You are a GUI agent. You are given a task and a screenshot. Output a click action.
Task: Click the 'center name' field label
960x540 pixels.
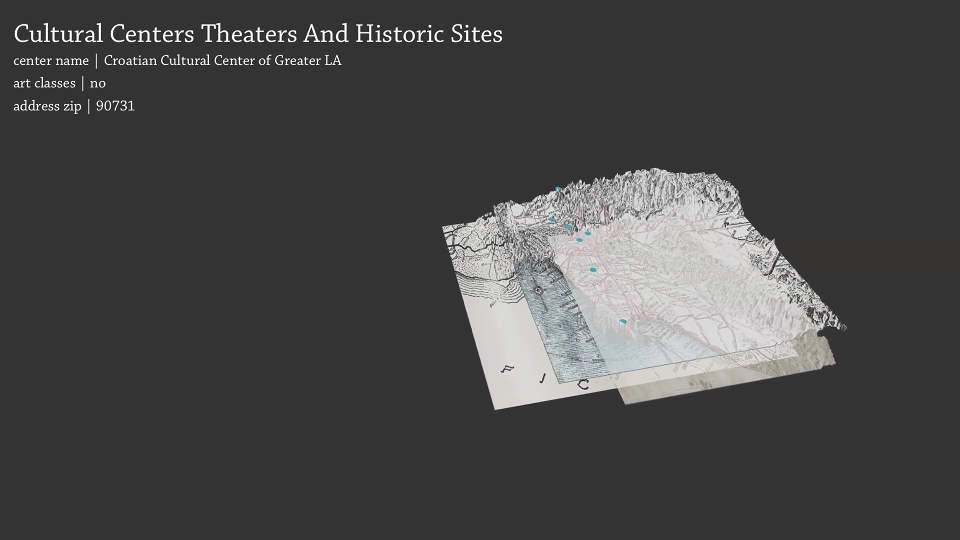tap(50, 61)
